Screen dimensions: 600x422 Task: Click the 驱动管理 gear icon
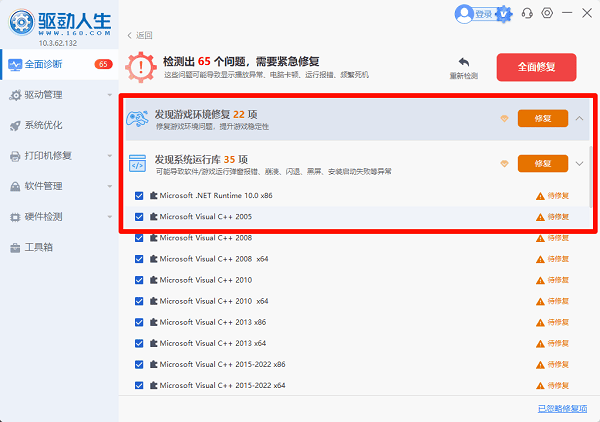(15, 95)
